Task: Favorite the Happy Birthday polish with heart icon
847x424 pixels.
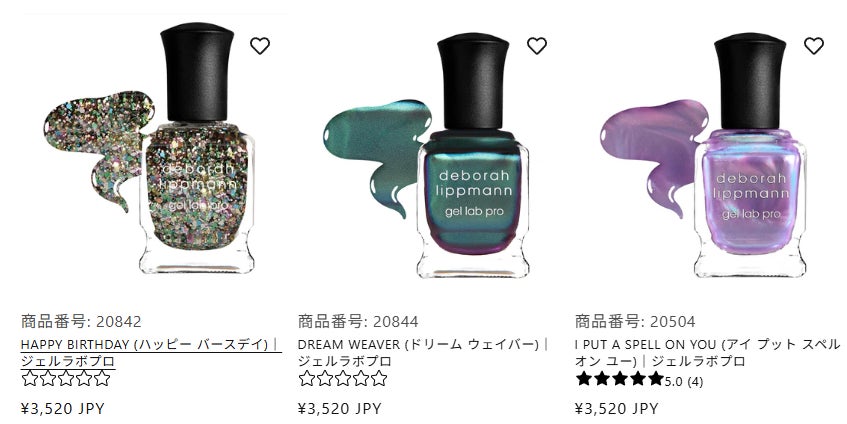Action: click(260, 46)
